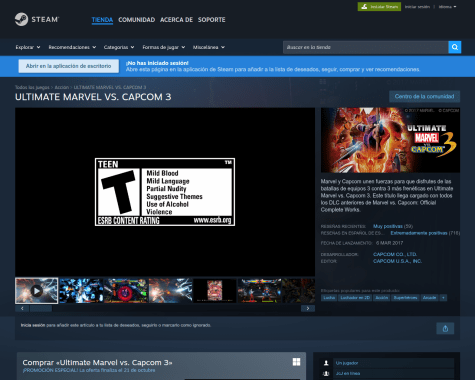Click the search magnifier icon
Viewport: 475px width, 380px height.
[x=455, y=47]
